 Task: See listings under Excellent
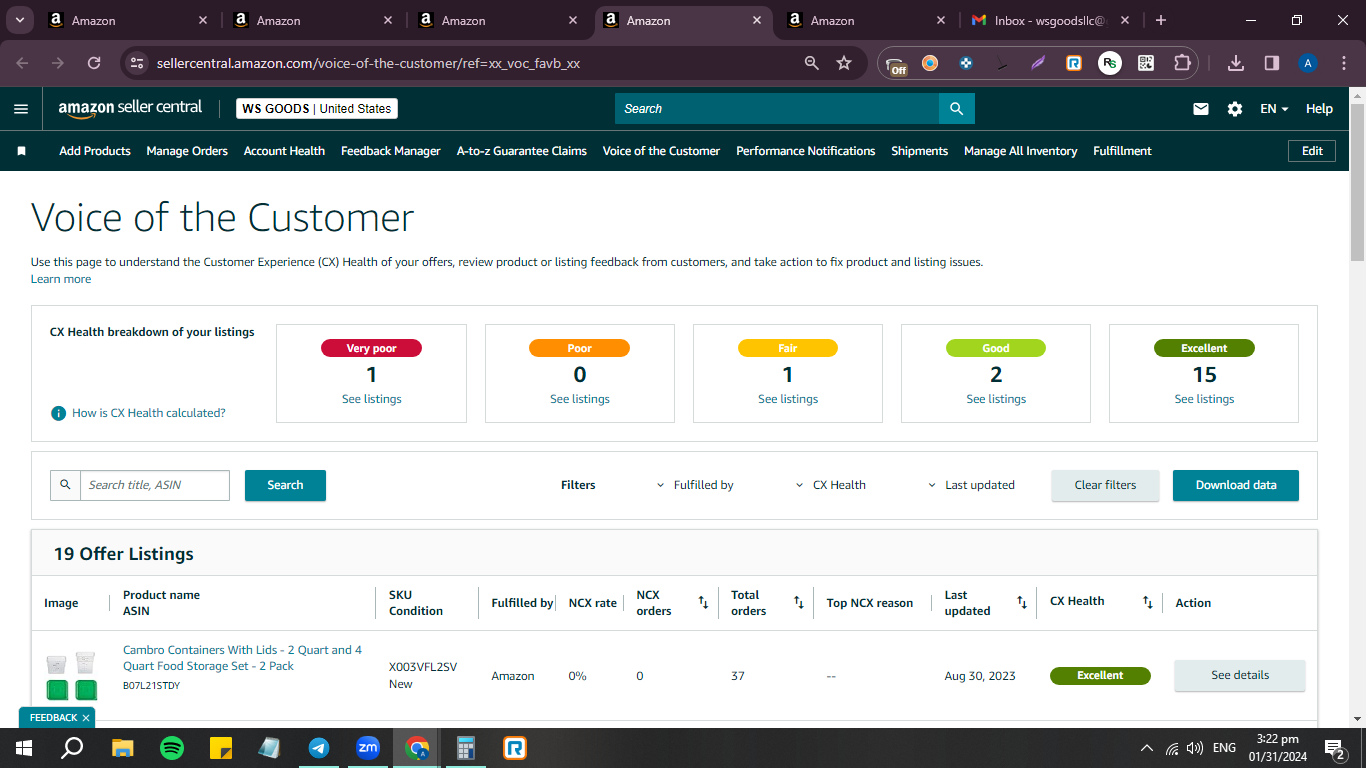click(1204, 399)
